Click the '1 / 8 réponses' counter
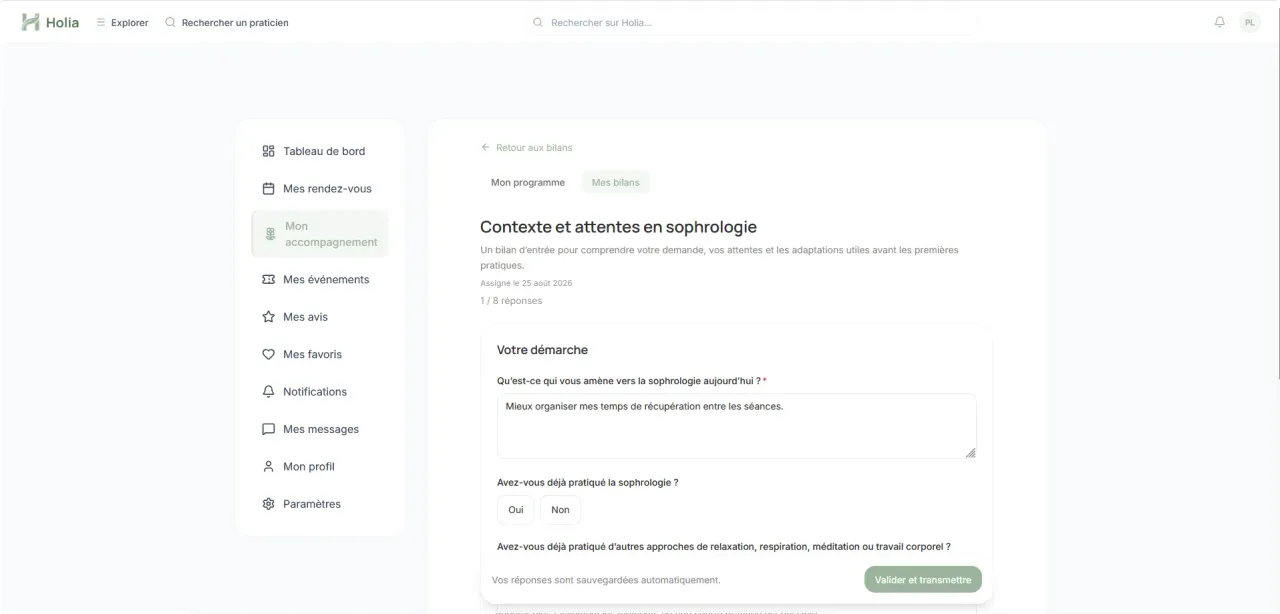1280x614 pixels. 511,300
